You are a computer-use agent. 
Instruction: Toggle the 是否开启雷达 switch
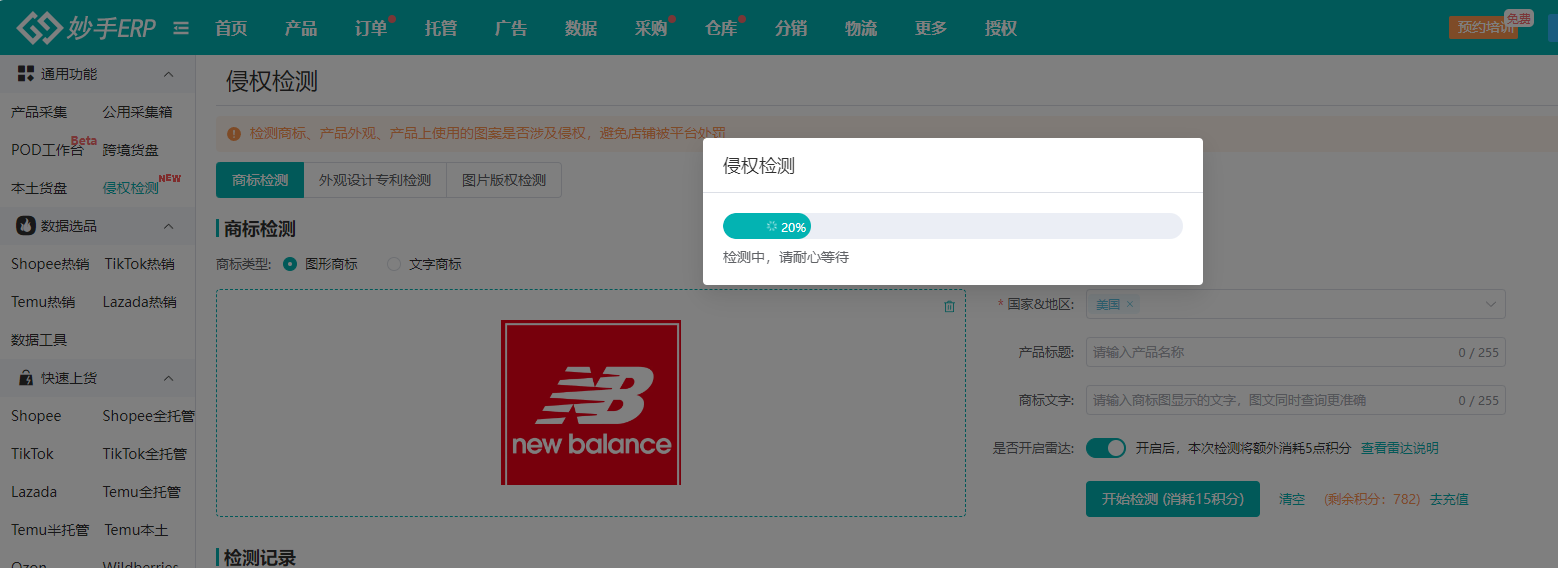1106,448
